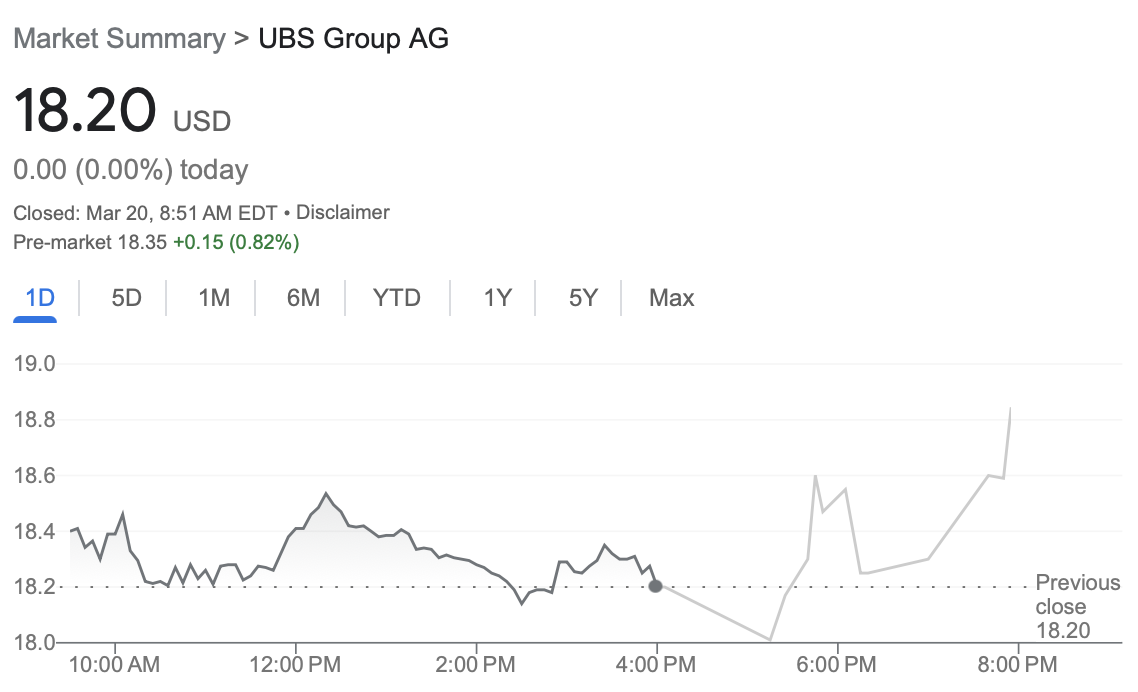View the 5Y price history
1138x692 pixels.
point(583,298)
